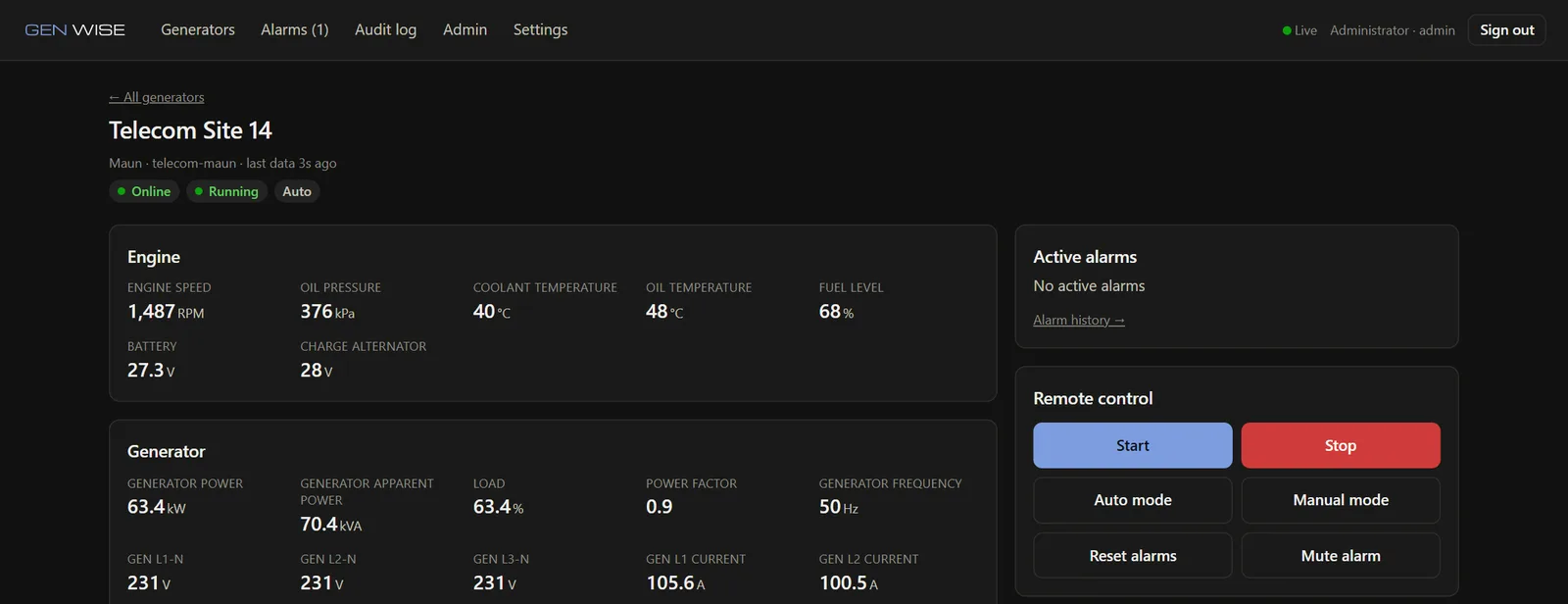Click the Generator section heading
Image resolution: width=1568 pixels, height=604 pixels.
[167, 452]
